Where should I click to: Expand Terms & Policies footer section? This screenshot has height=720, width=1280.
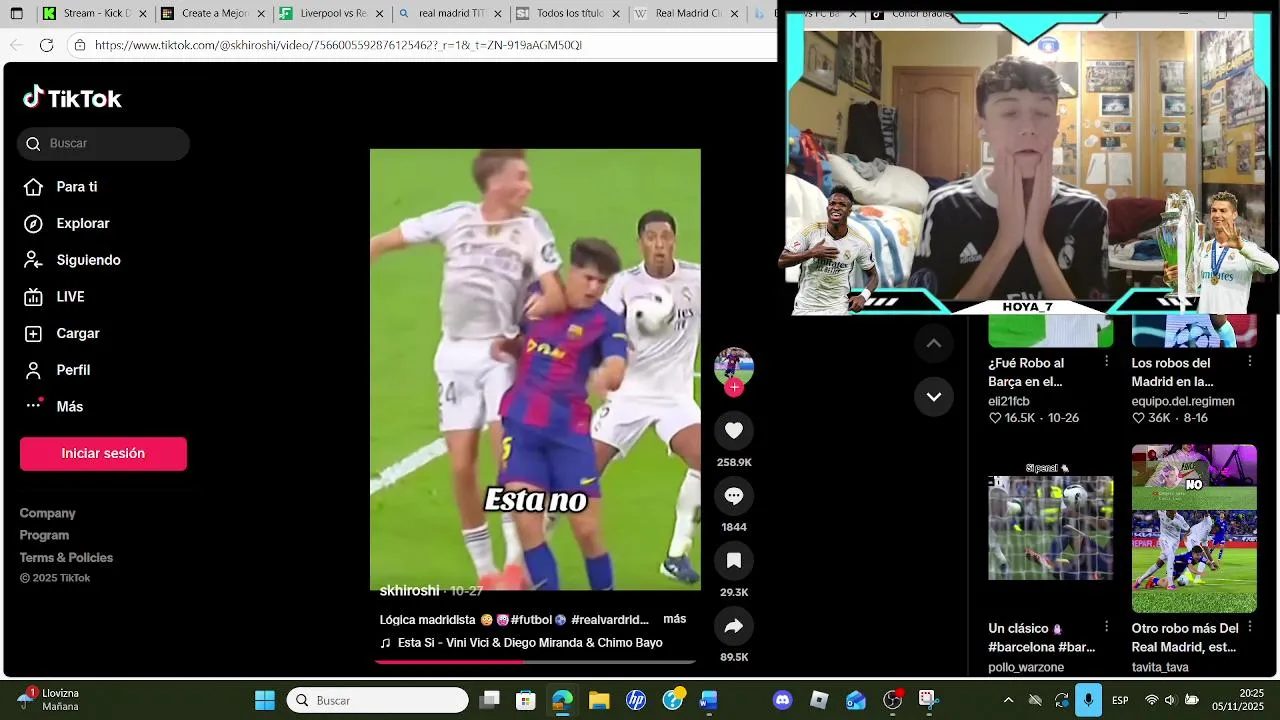pyautogui.click(x=66, y=557)
